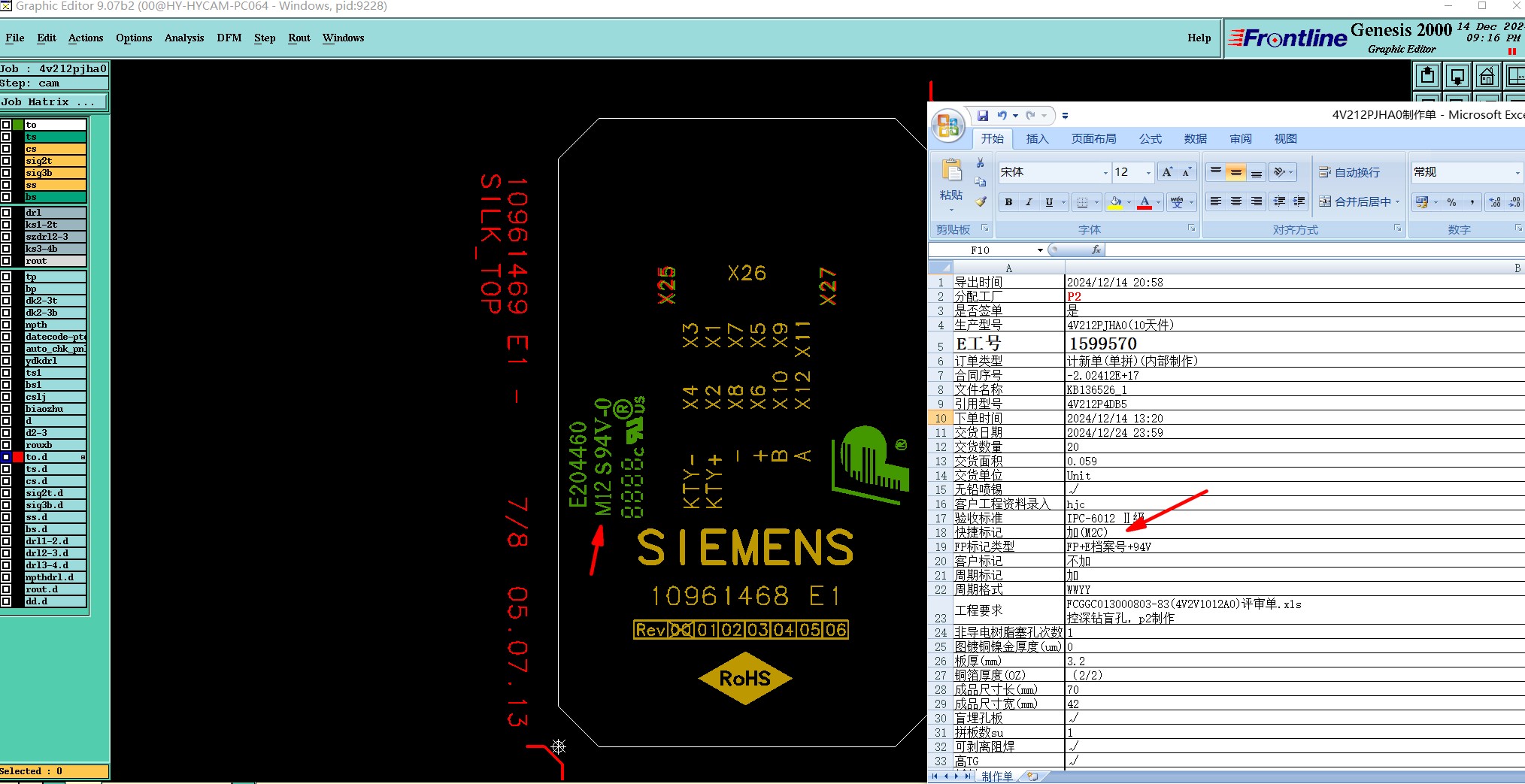Center text horizontally in Excel
The height and width of the screenshot is (784, 1525).
point(1235,201)
